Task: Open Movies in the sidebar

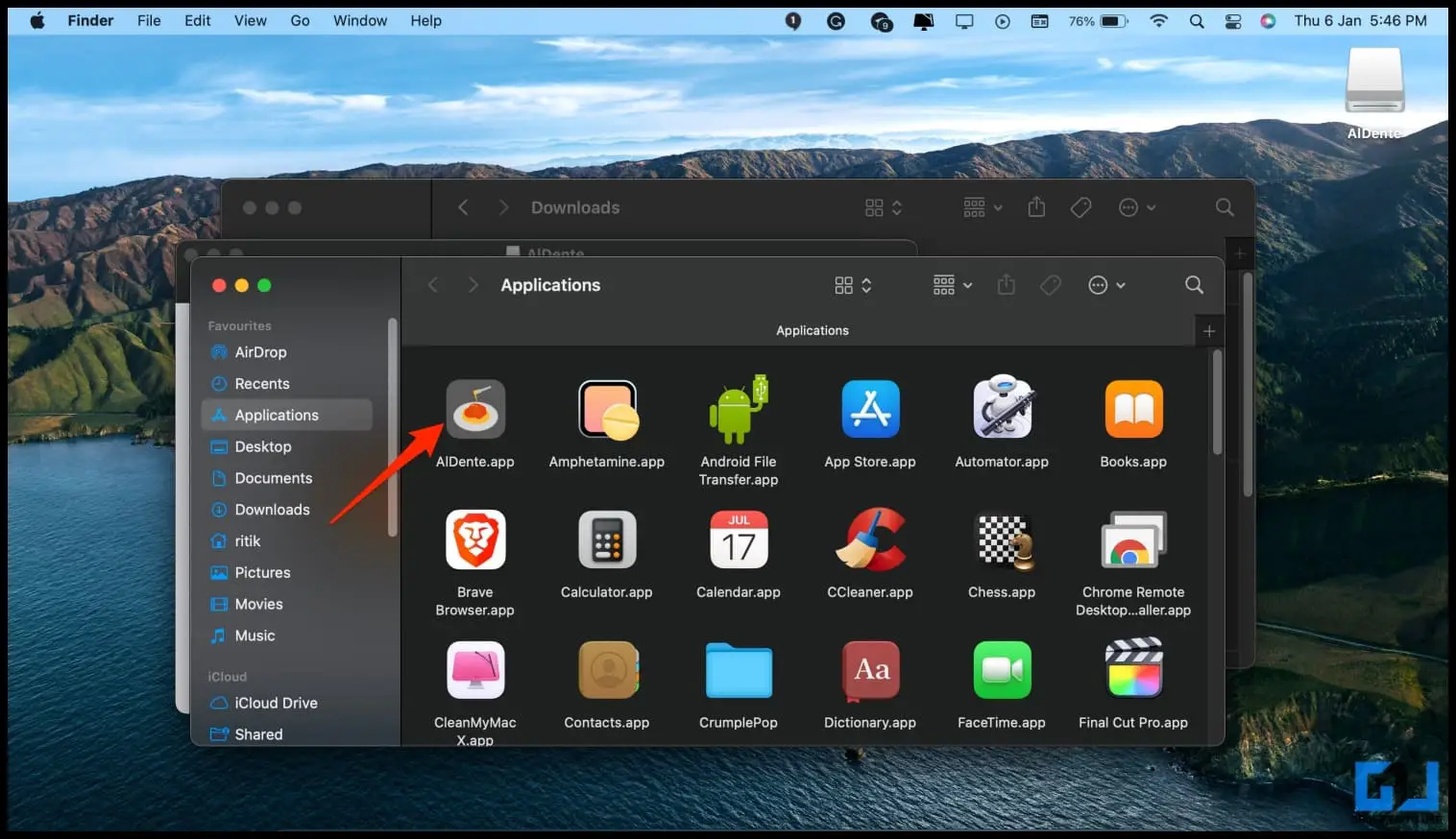Action: coord(286,604)
